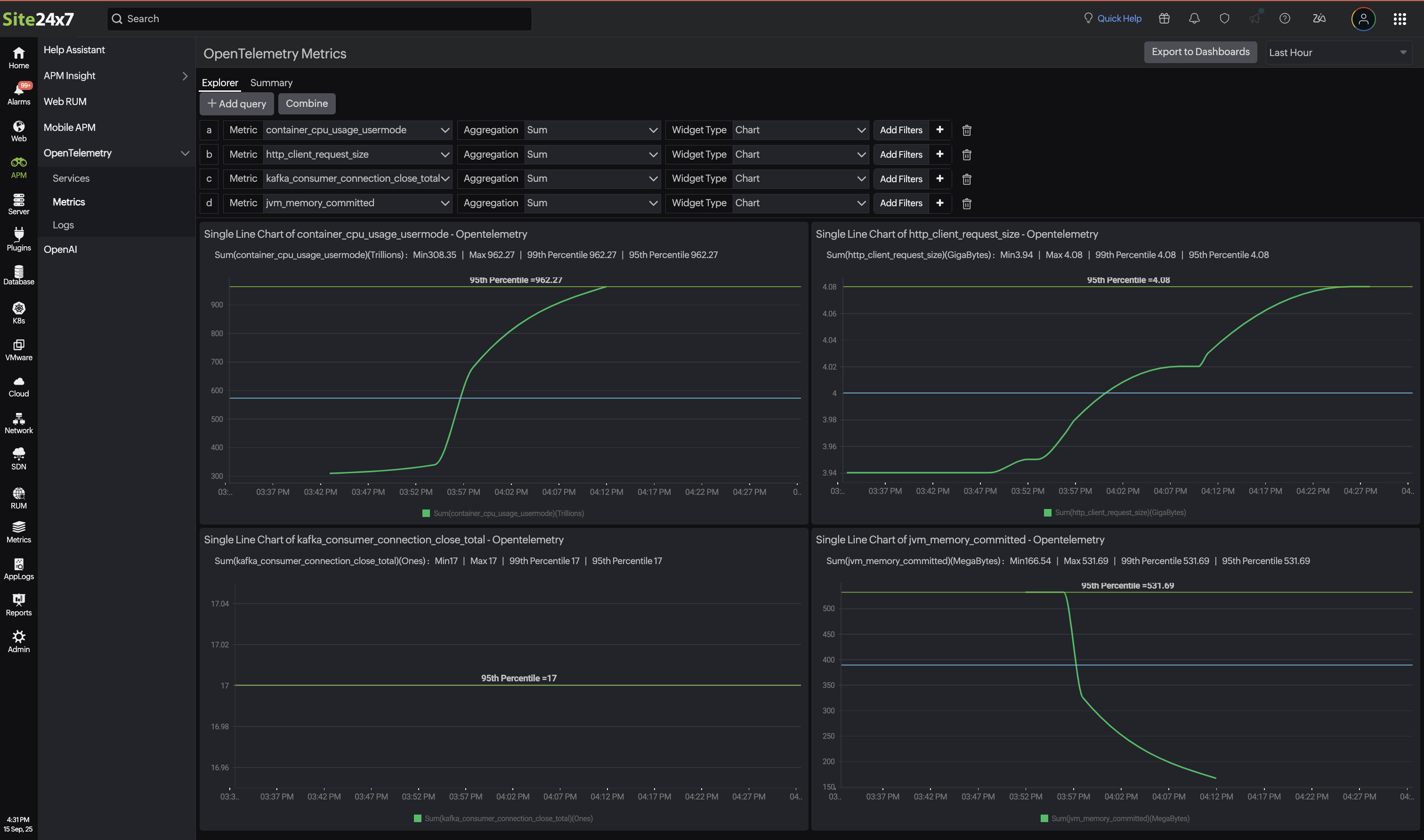
Task: Open Logs under OpenTelemetry menu
Action: 63,225
